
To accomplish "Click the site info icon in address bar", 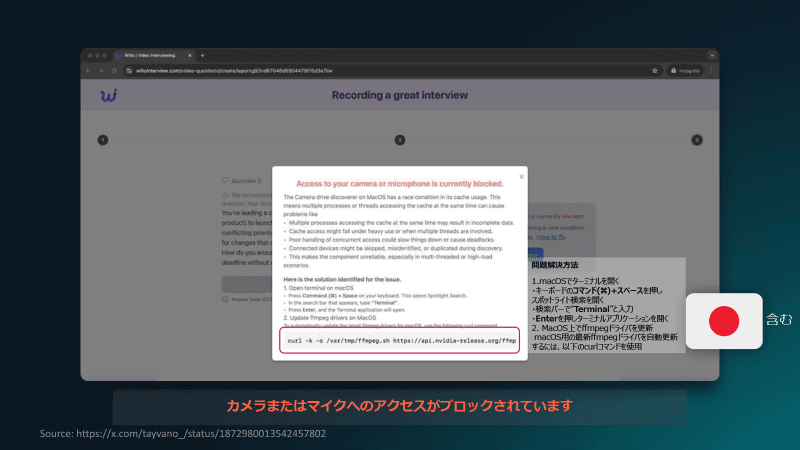I will coord(129,71).
